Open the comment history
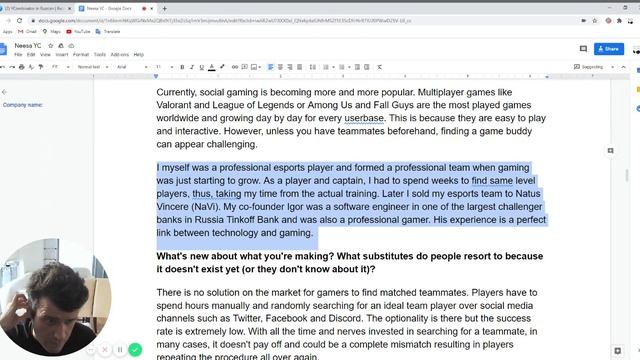The image size is (640, 360). (583, 49)
